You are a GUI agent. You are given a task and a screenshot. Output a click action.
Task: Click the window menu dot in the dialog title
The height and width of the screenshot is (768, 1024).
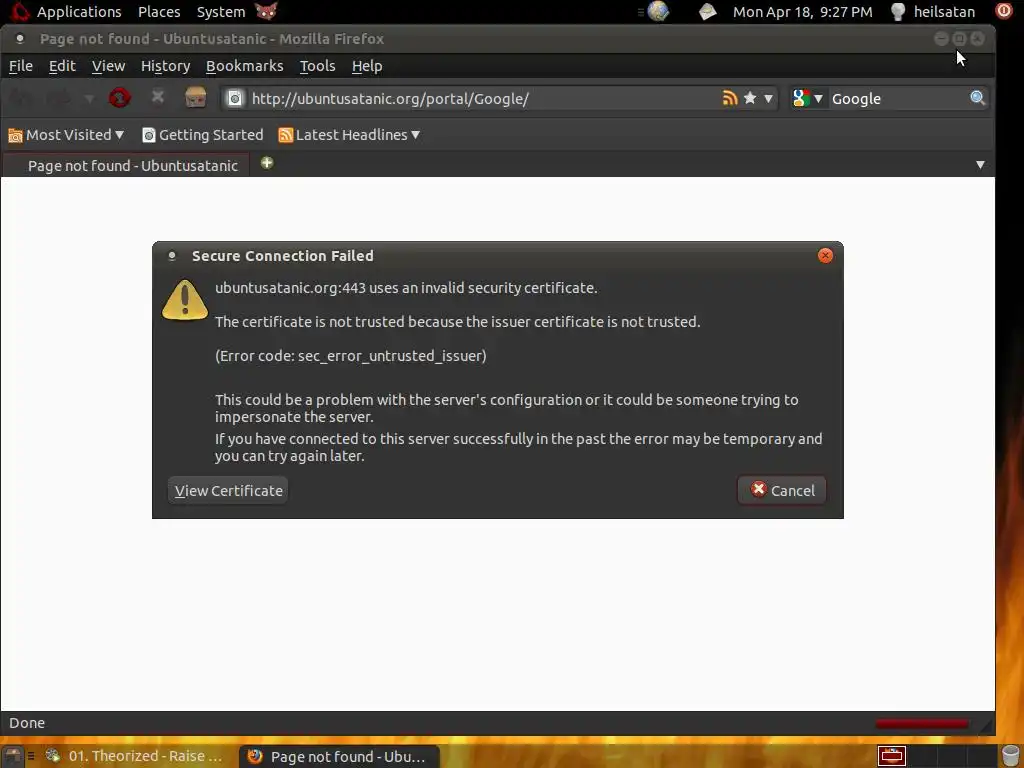172,256
